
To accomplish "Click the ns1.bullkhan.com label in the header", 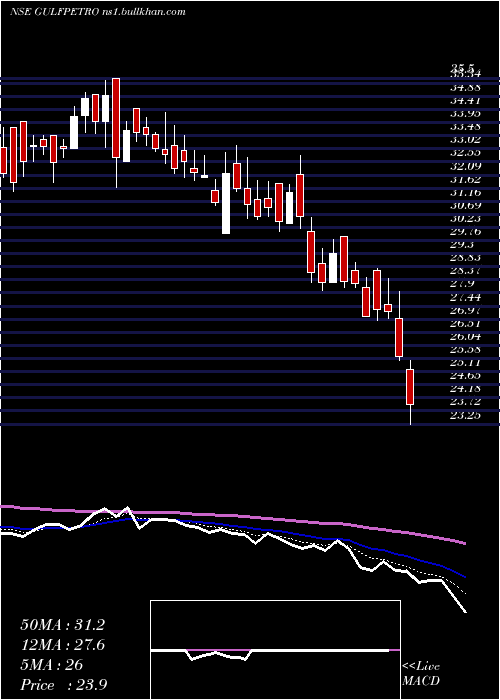I will (x=143, y=12).
